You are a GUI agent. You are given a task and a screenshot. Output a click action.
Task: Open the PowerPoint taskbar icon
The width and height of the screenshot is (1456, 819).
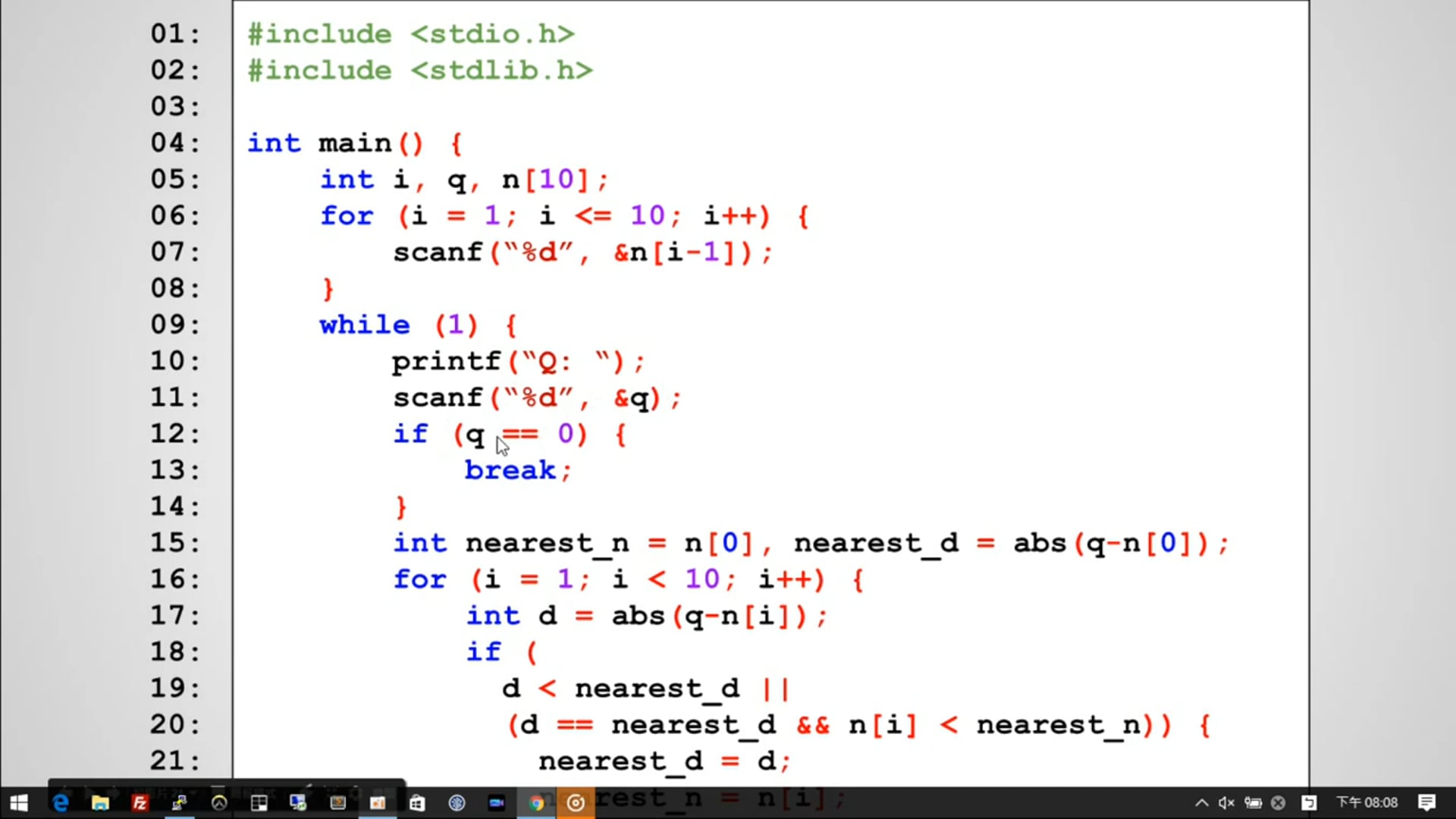click(377, 802)
